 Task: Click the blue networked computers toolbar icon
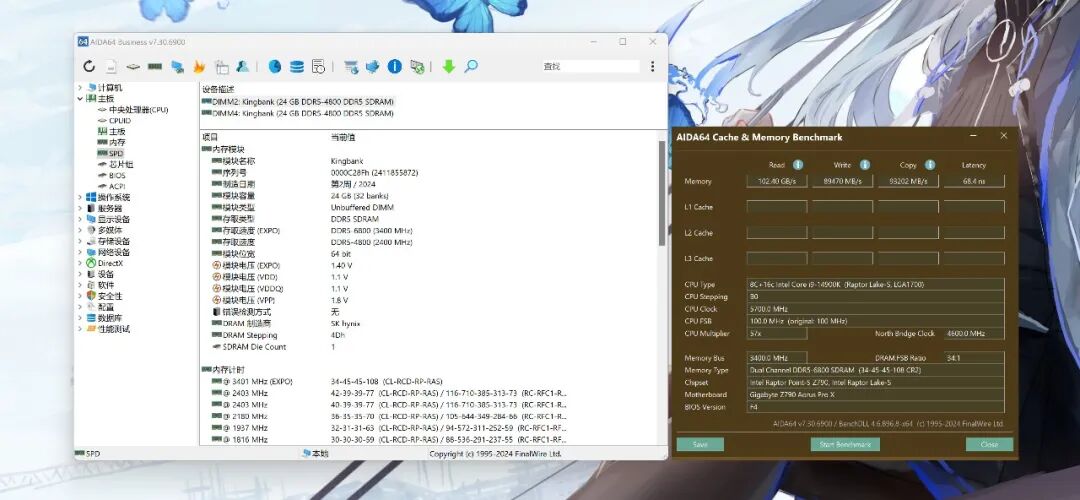pos(178,67)
